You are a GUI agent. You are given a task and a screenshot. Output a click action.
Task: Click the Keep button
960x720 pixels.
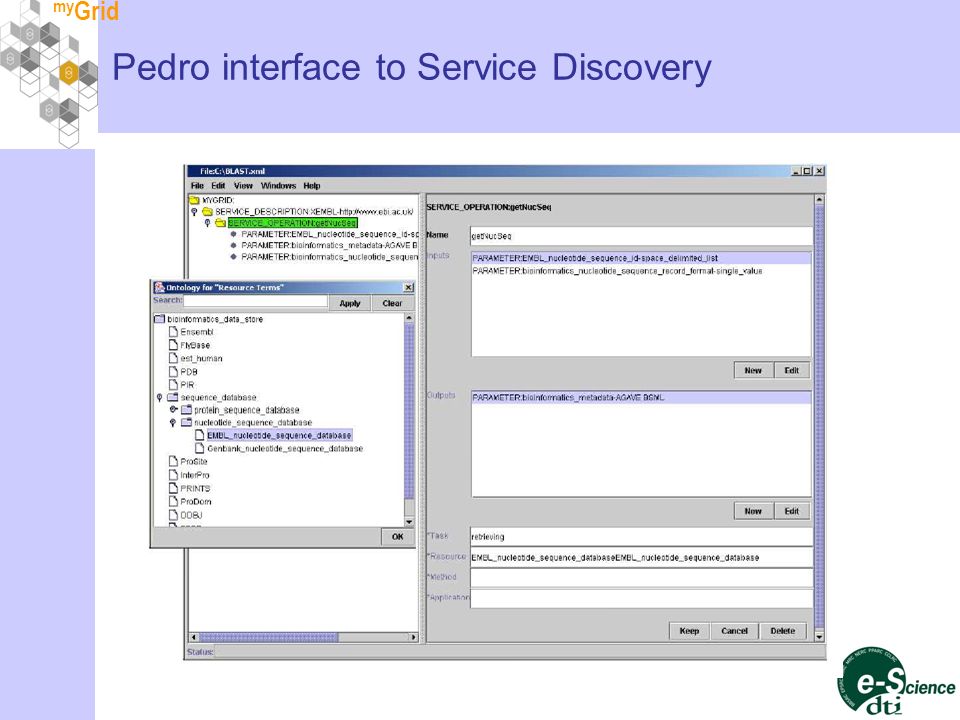[689, 631]
